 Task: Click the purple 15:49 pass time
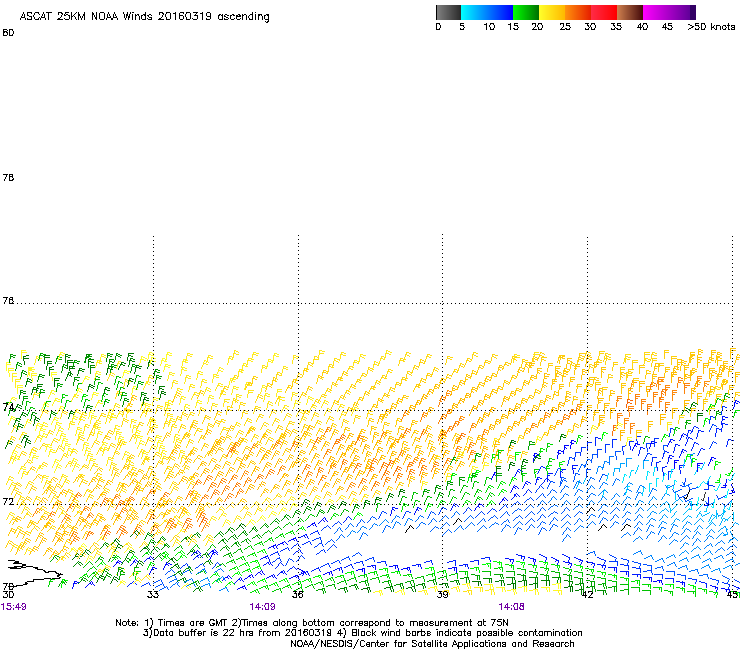[14, 607]
